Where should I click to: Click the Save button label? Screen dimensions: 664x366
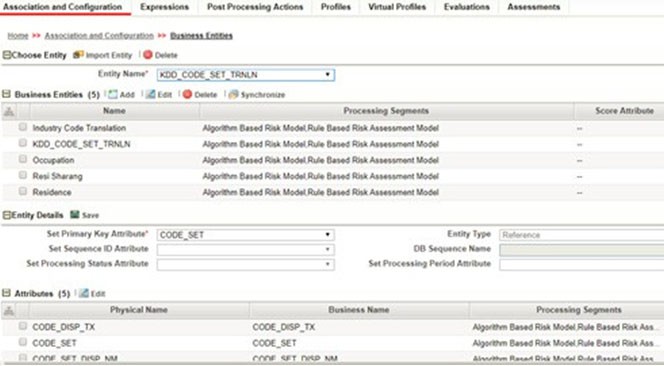click(90, 215)
